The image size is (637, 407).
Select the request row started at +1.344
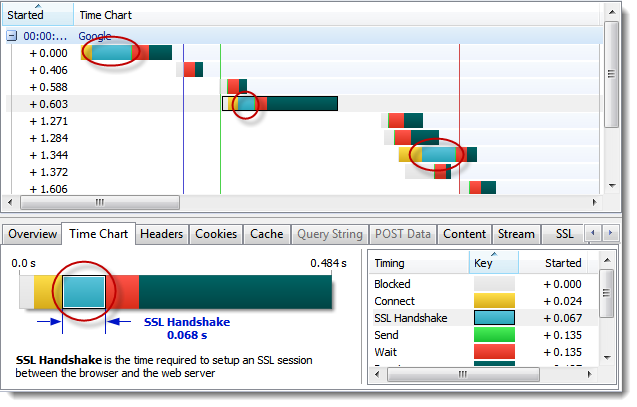(x=304, y=155)
